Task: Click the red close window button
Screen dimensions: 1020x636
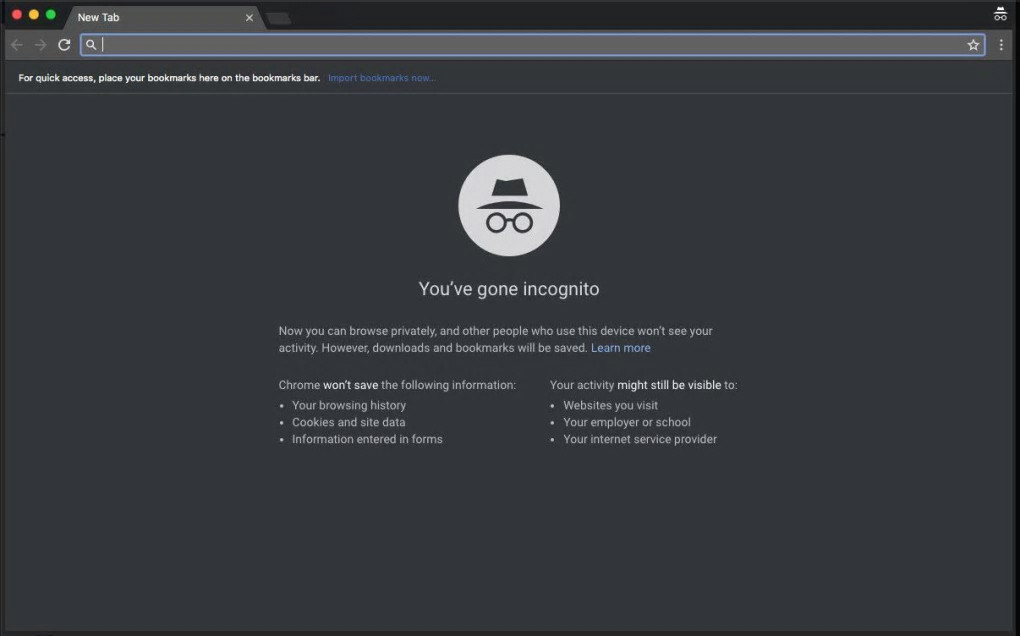Action: [x=17, y=14]
